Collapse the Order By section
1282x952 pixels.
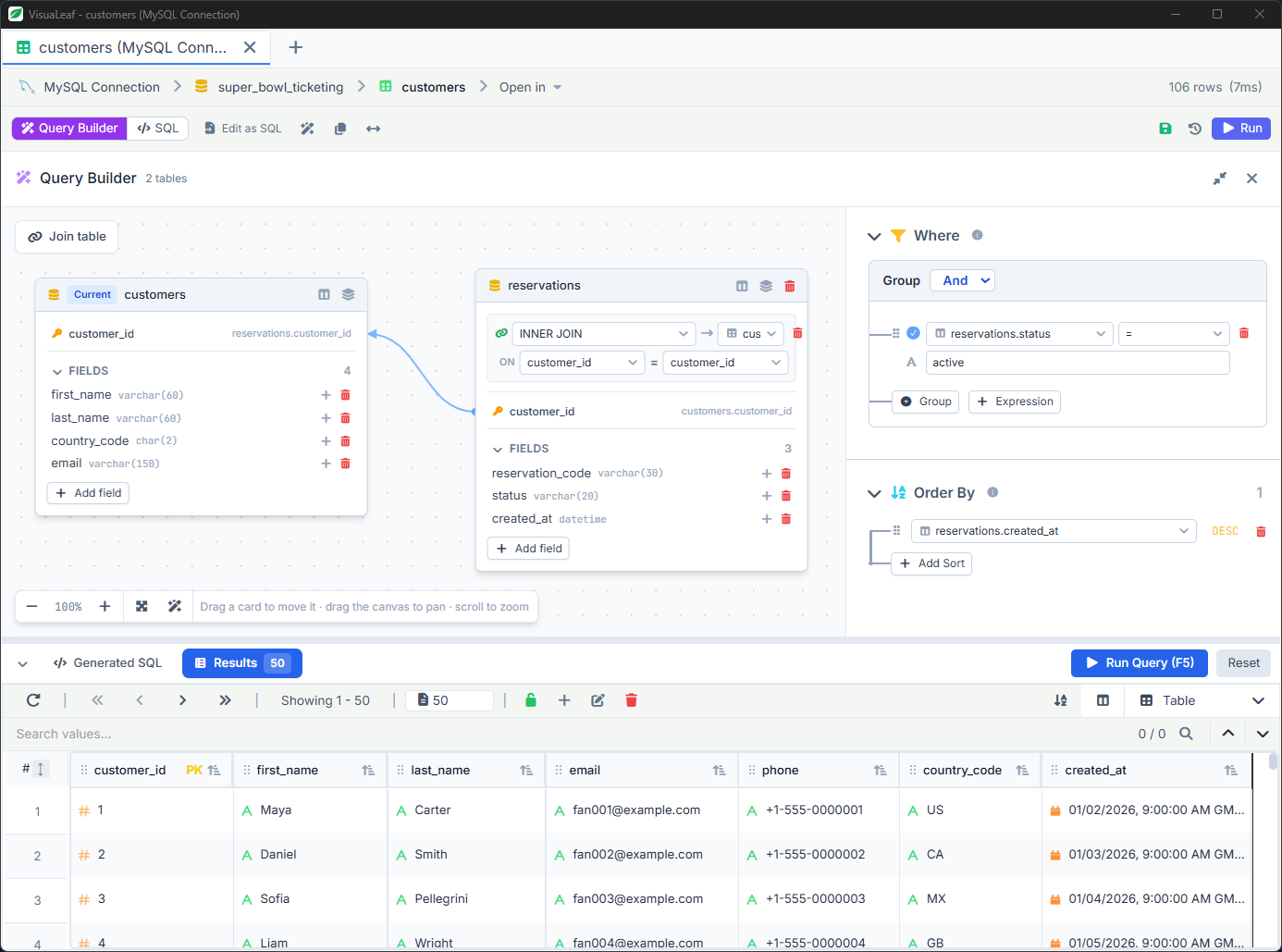(874, 493)
